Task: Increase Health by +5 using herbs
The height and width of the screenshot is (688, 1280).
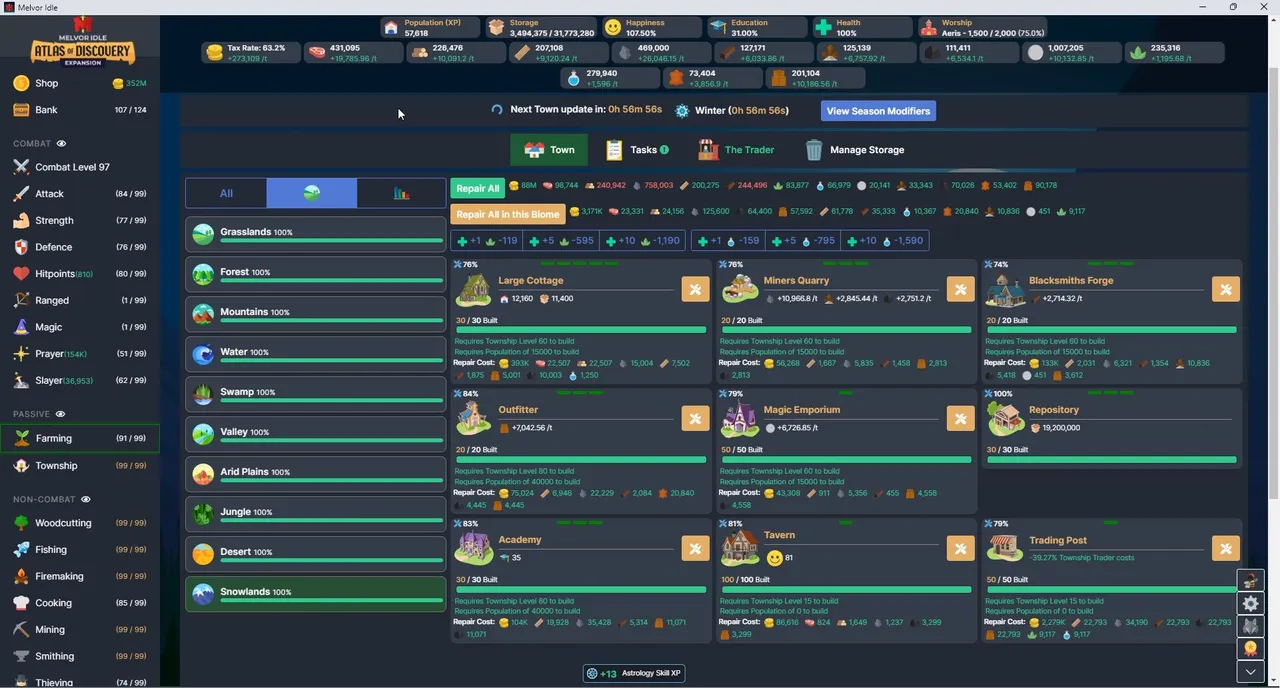Action: coord(562,241)
